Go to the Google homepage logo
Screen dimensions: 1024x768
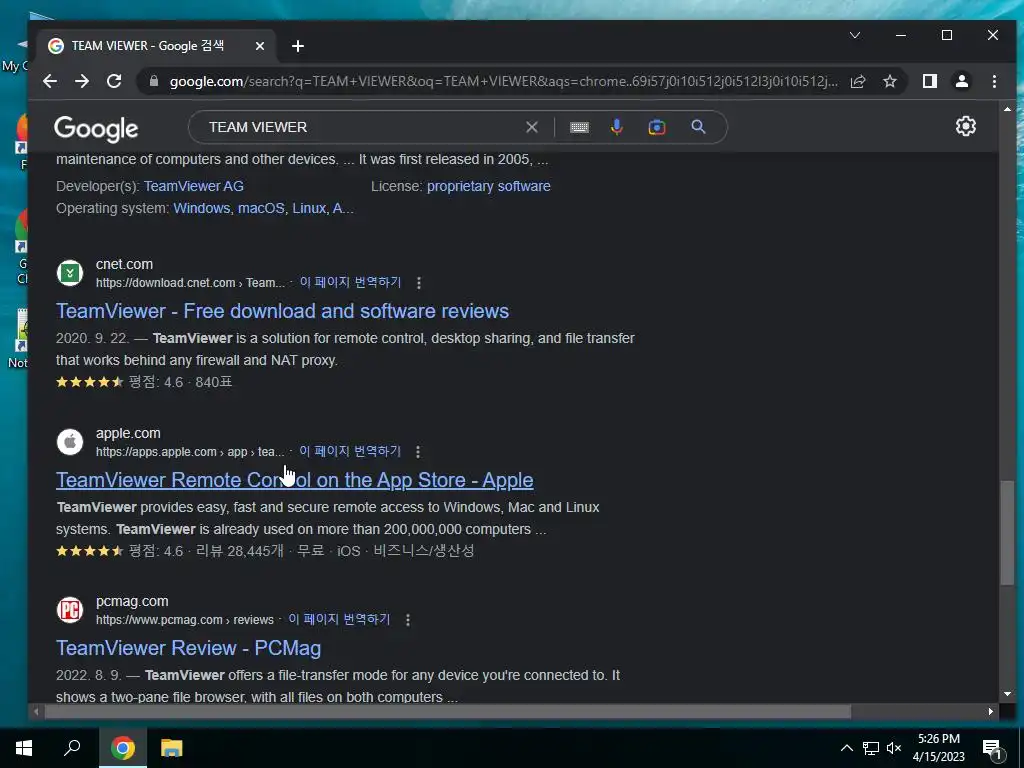point(96,129)
